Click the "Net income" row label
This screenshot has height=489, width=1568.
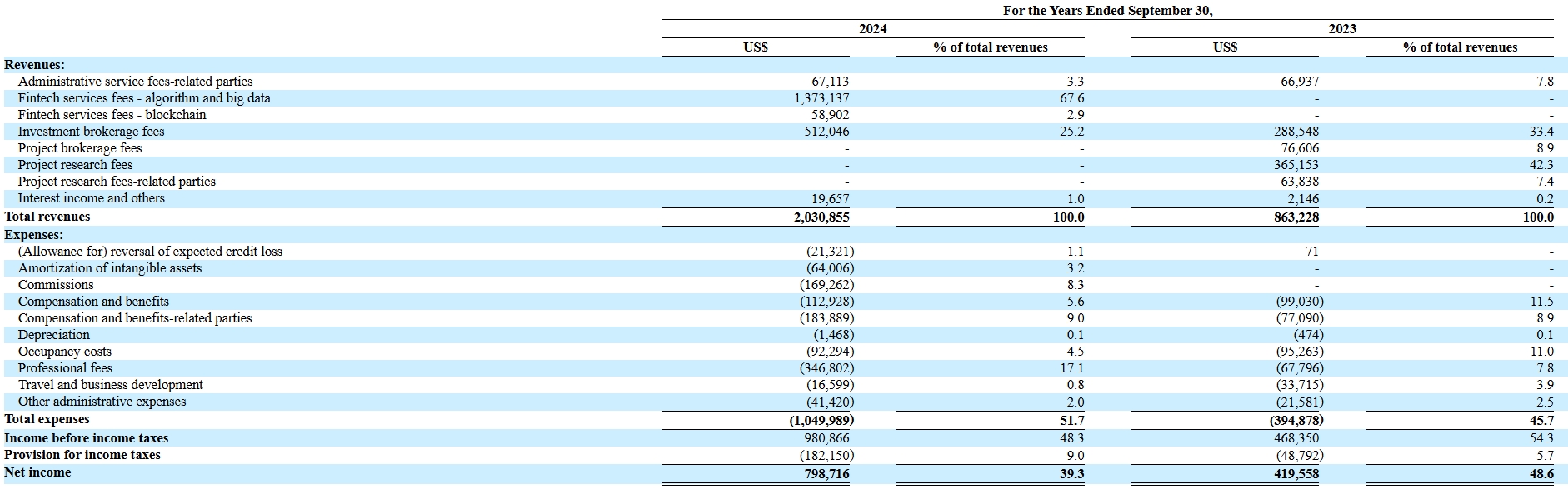point(37,472)
